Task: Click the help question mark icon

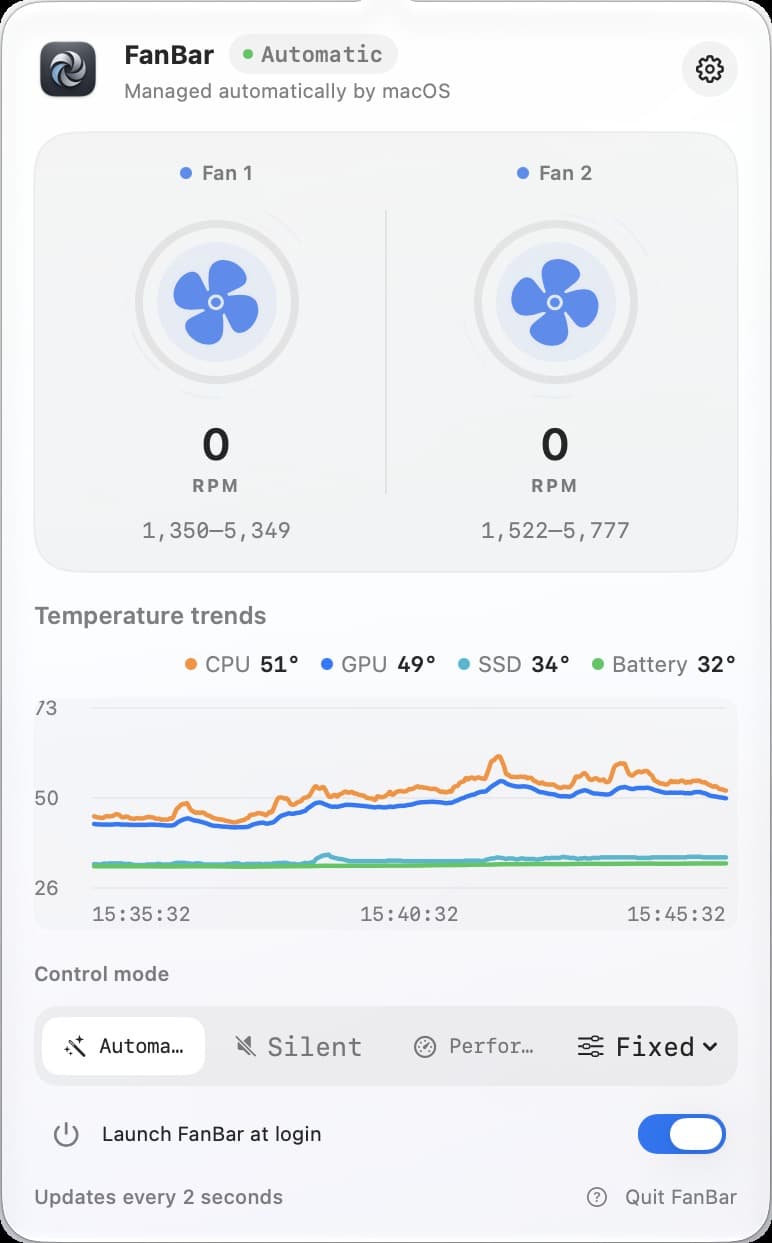Action: pos(597,1197)
